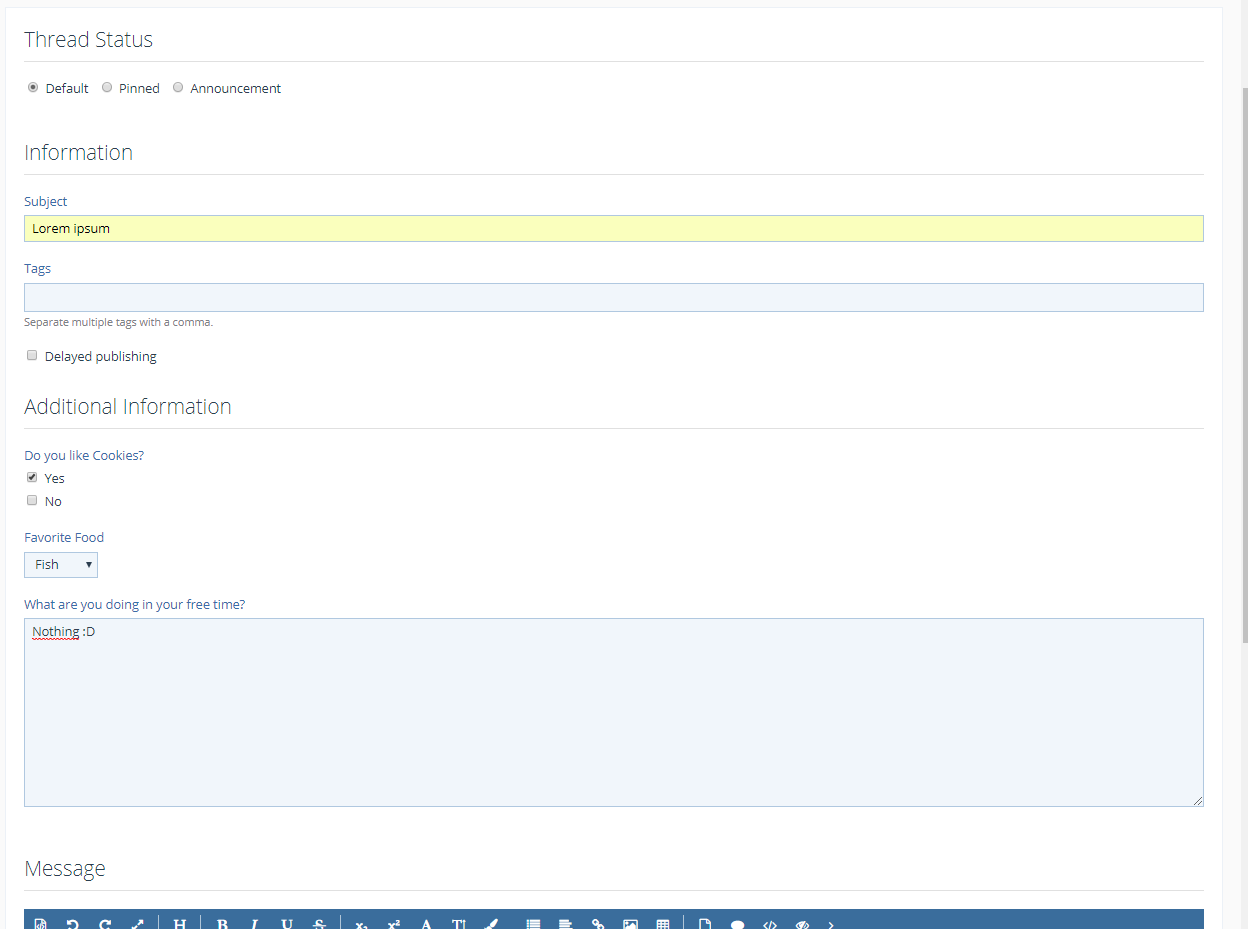The width and height of the screenshot is (1248, 929).
Task: Click the redo icon in editor toolbar
Action: click(x=105, y=924)
